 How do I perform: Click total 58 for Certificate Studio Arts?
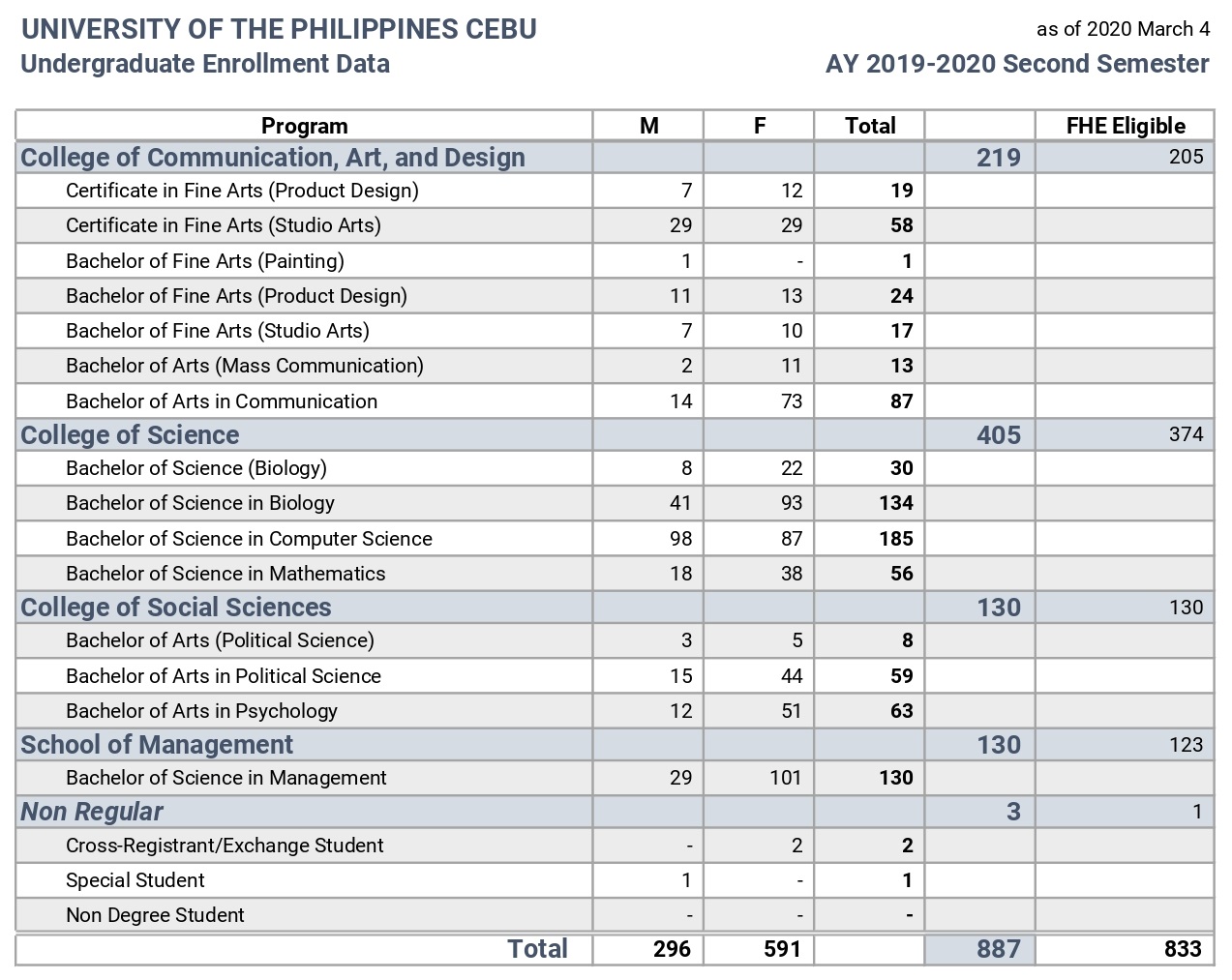point(901,225)
